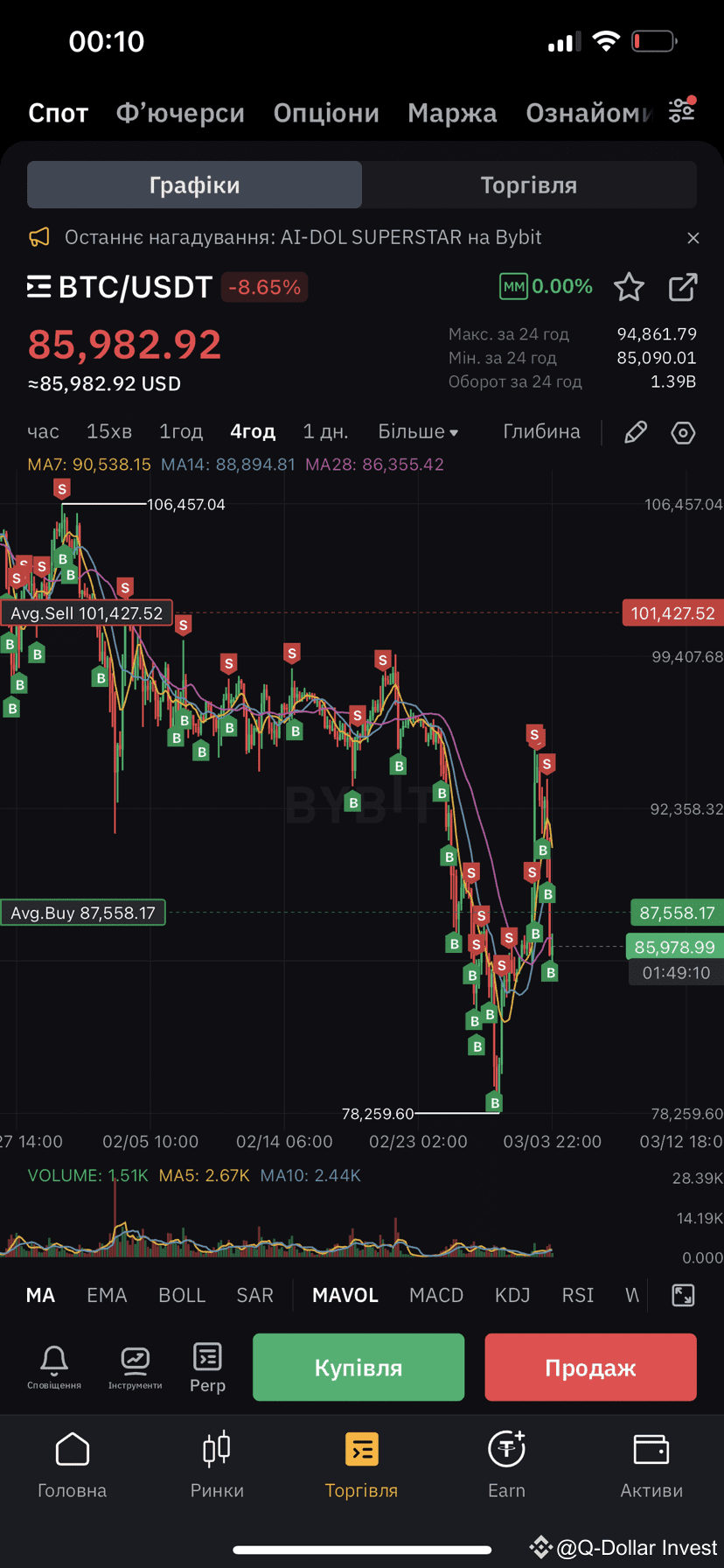Open the pair list icon beside BTC/USDT
The image size is (724, 1568).
(x=38, y=287)
